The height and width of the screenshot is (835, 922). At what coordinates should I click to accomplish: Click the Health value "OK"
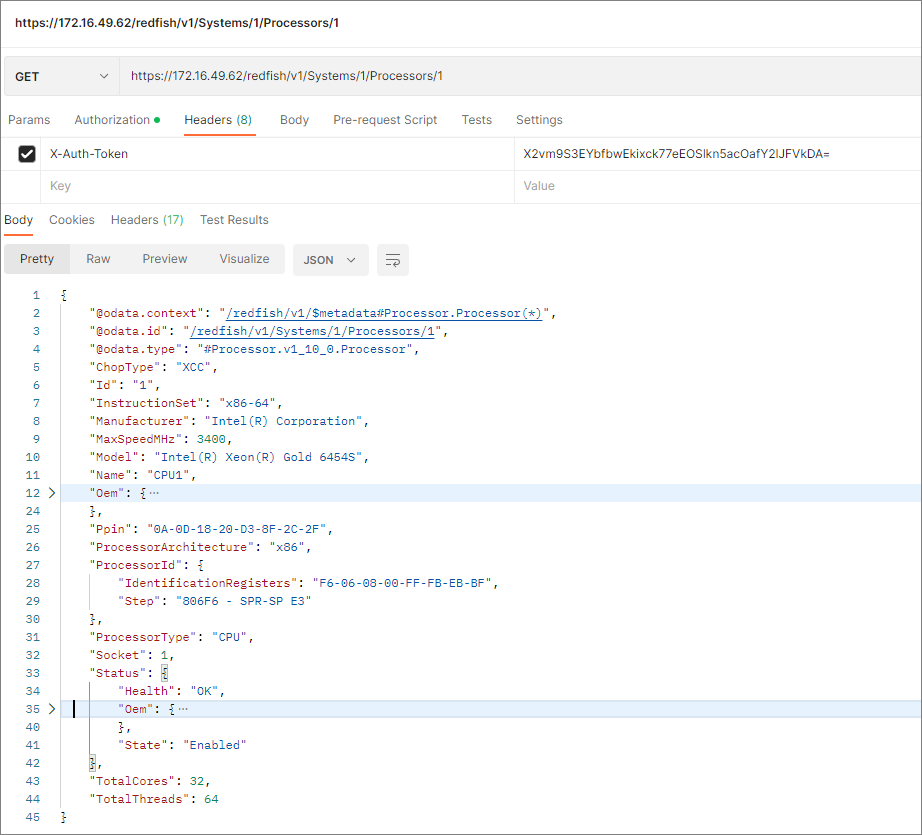coord(204,692)
